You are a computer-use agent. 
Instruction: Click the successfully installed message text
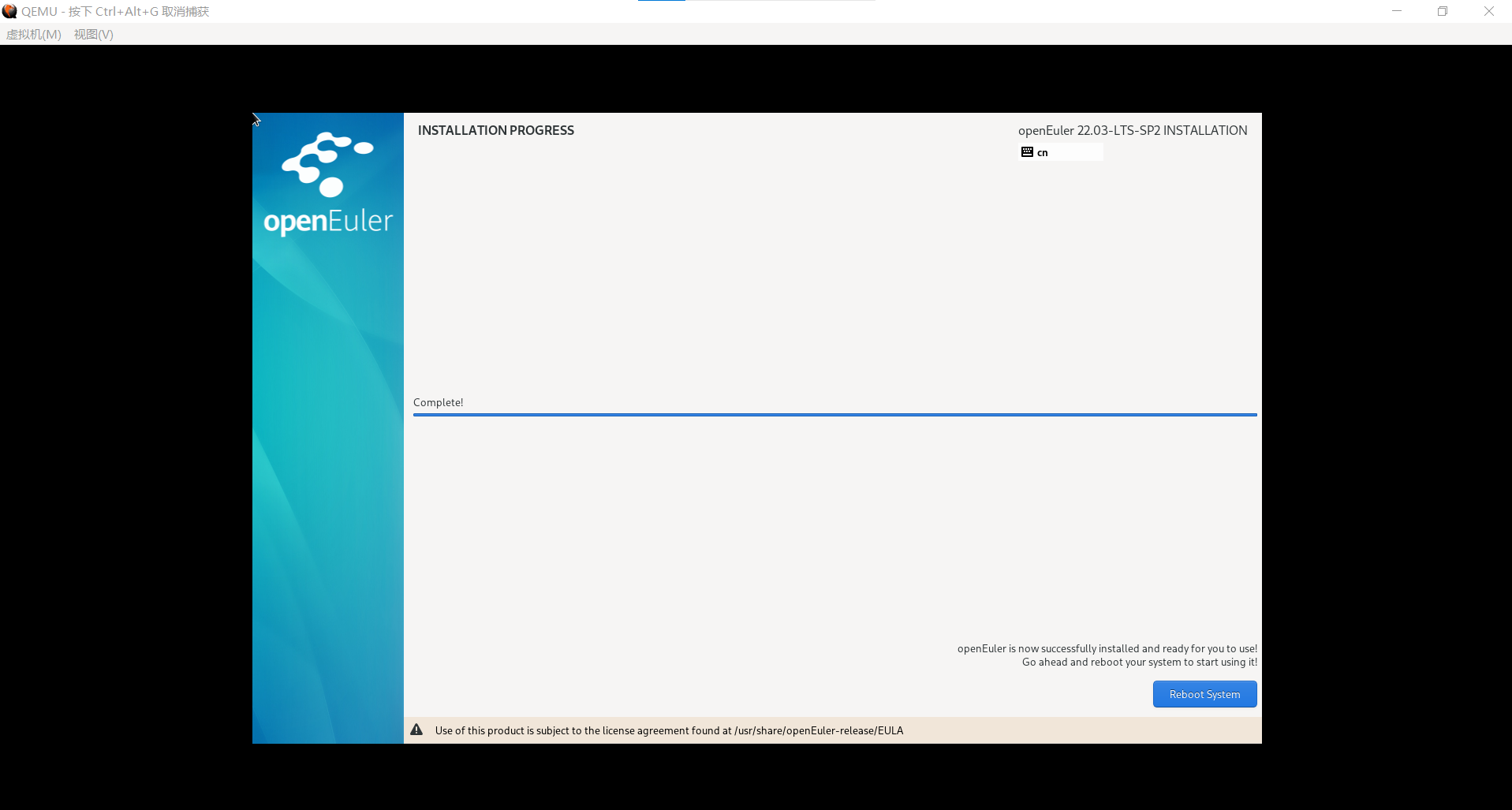[1107, 648]
